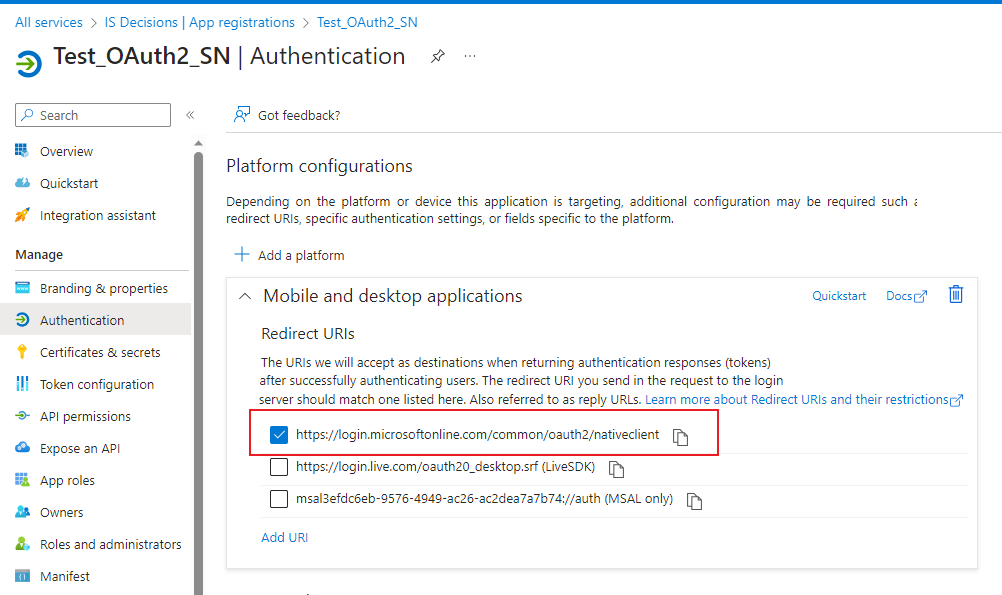This screenshot has width=1002, height=595.
Task: Pin the Test_OAuth2_SN page
Action: [x=437, y=56]
